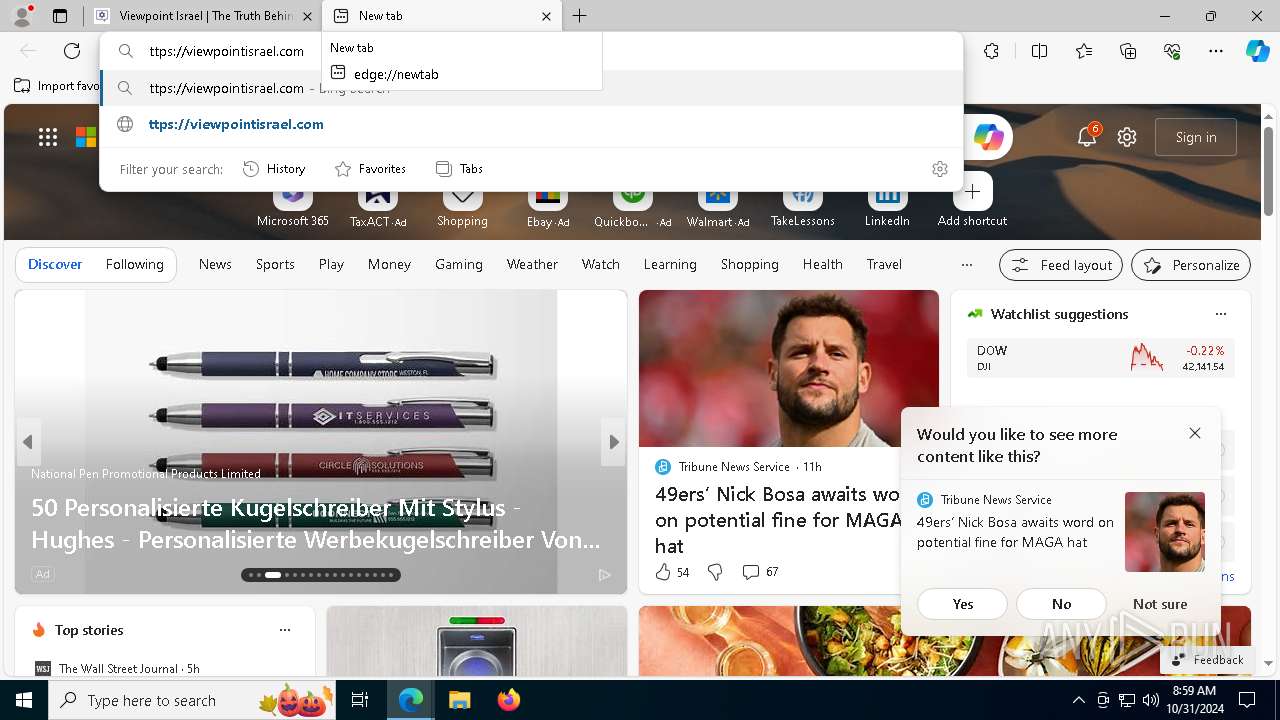Open the Gaming category

459,264
